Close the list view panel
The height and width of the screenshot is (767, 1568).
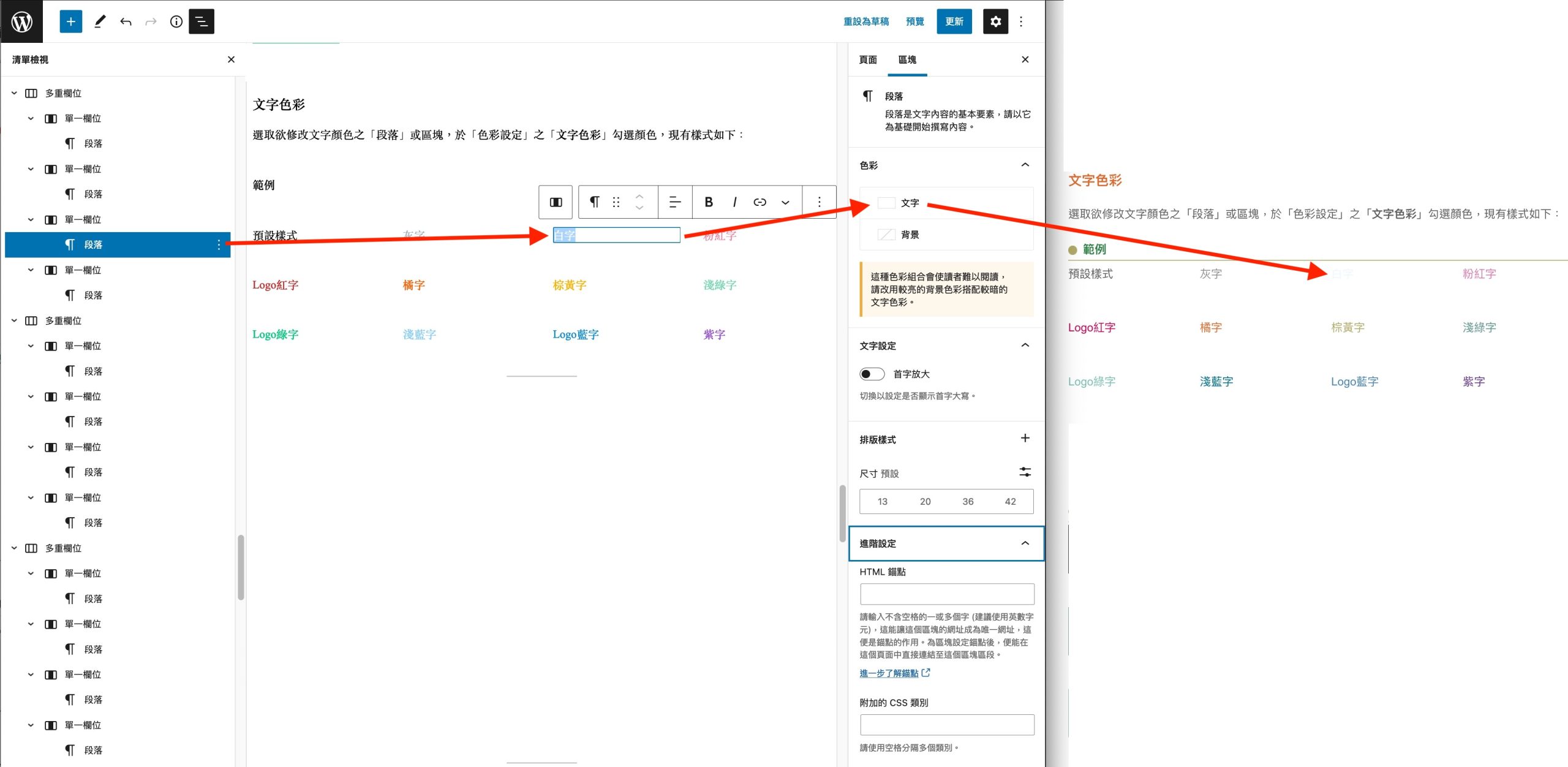coord(231,59)
